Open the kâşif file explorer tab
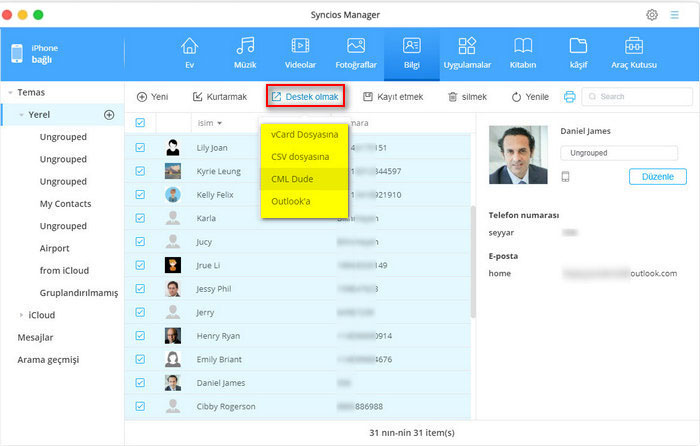Screen dimensions: 700x446 click(x=578, y=54)
